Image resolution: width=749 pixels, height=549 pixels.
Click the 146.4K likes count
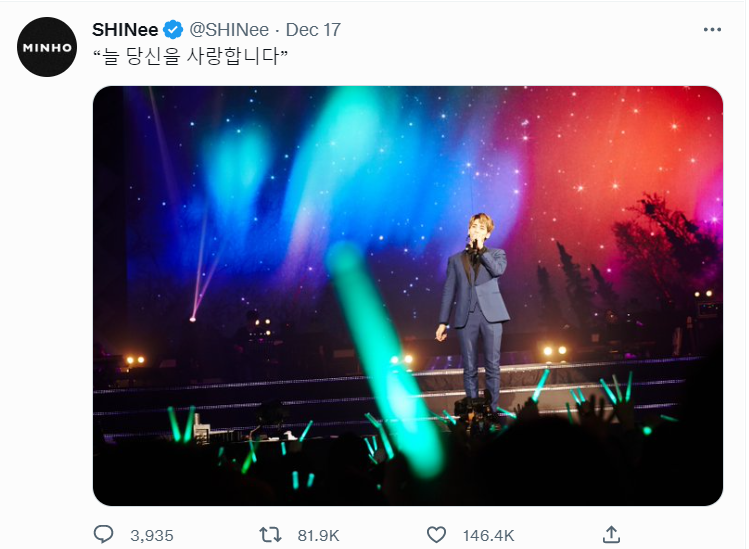488,535
